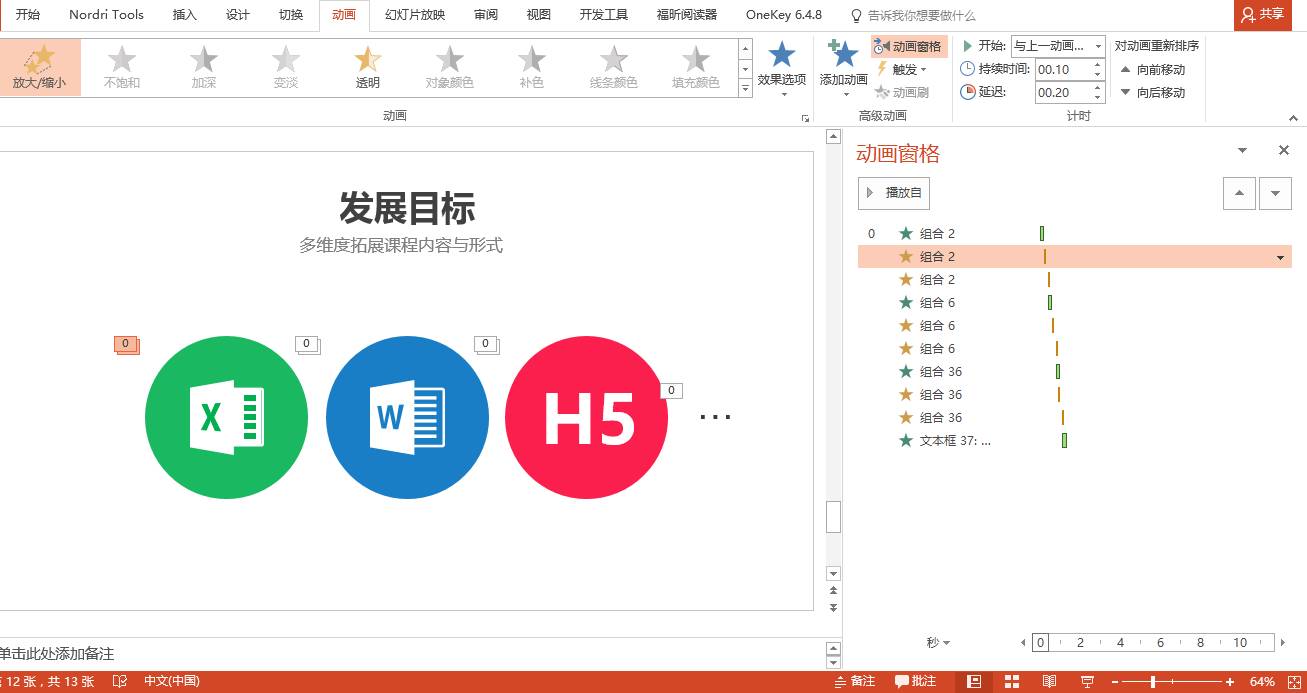The width and height of the screenshot is (1307, 693).
Task: Click the red H5 circle on slide
Action: pyautogui.click(x=586, y=417)
